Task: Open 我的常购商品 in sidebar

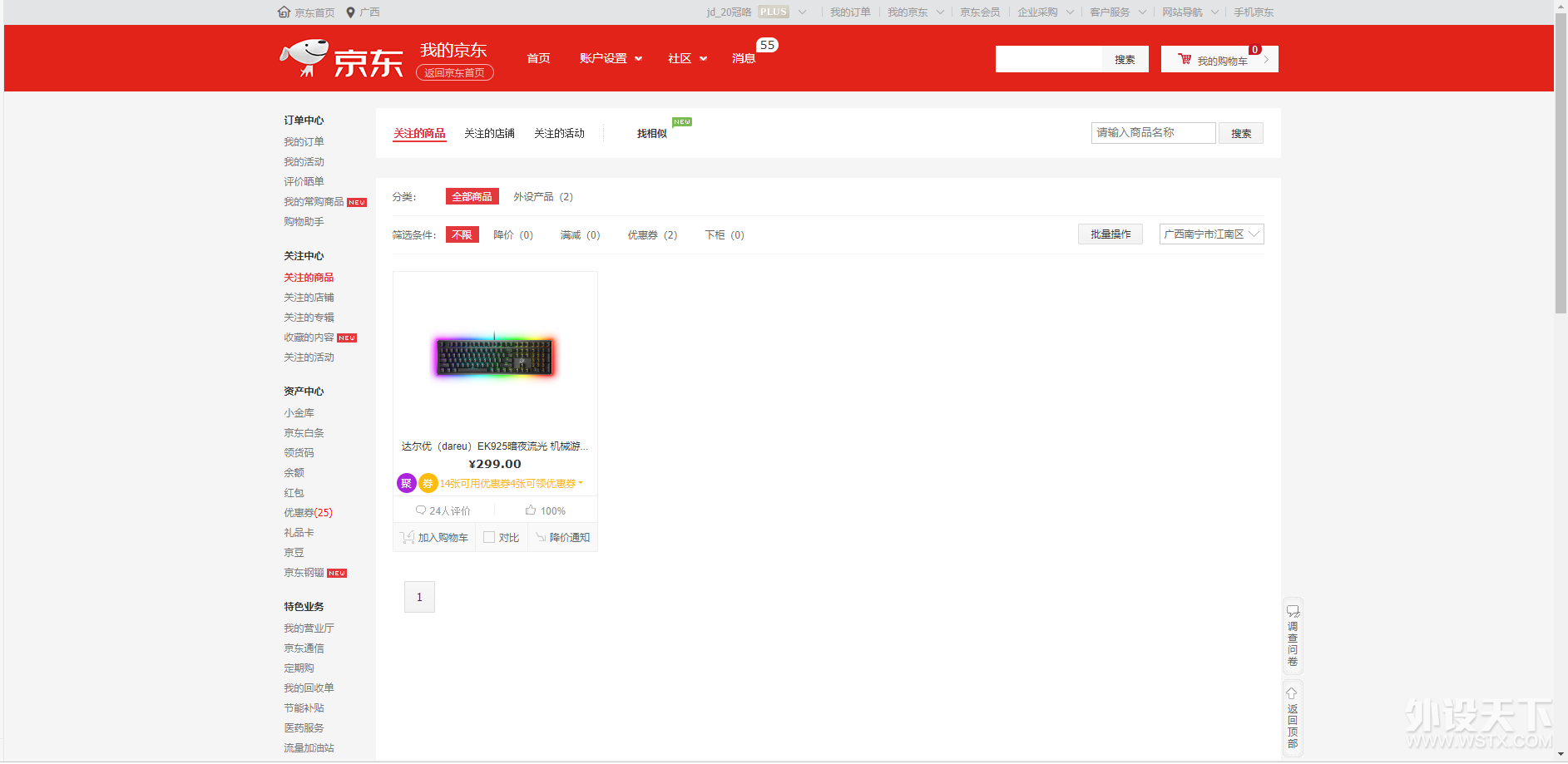Action: click(314, 202)
